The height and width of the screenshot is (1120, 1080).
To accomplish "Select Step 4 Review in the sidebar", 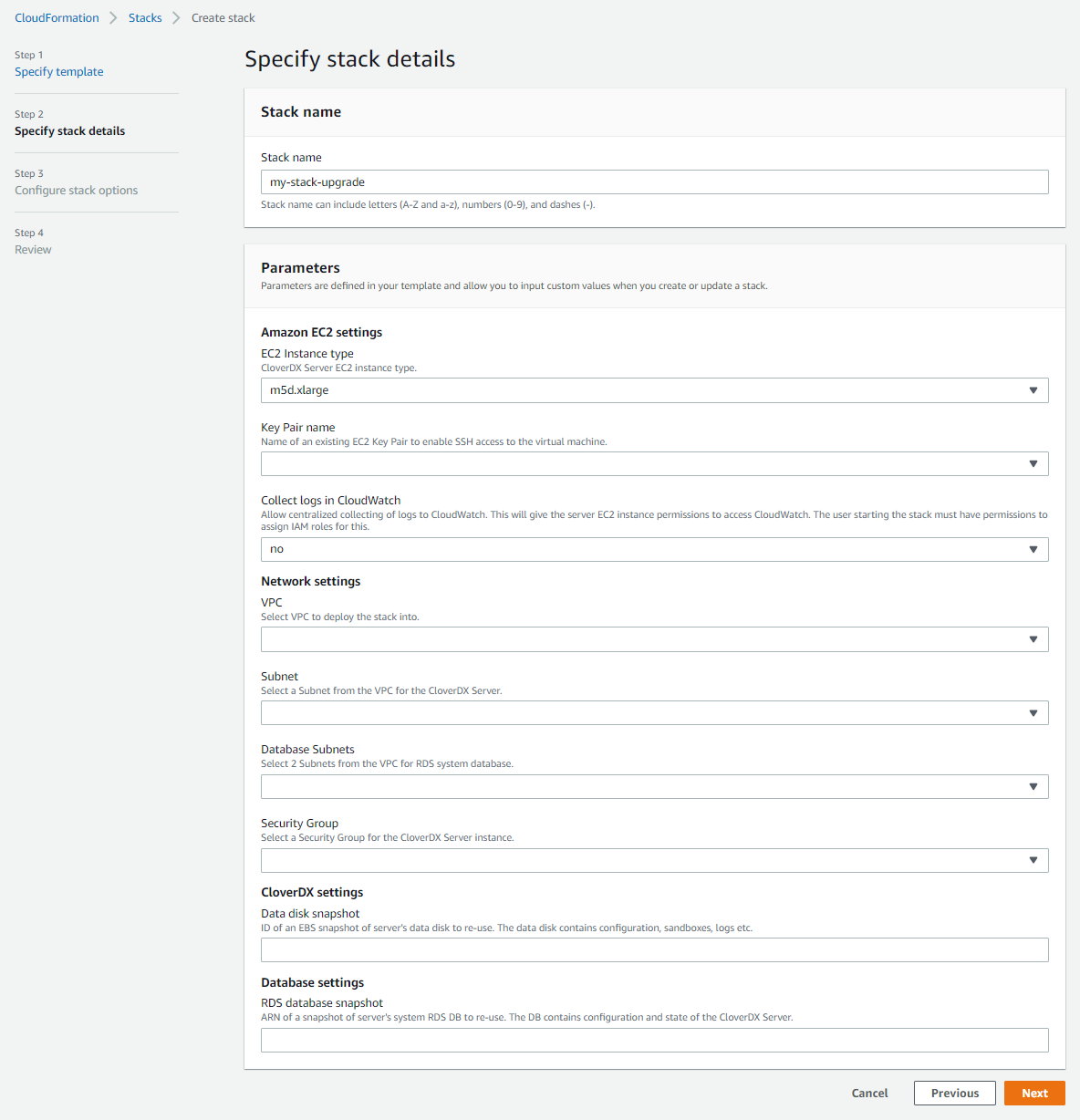I will point(33,249).
